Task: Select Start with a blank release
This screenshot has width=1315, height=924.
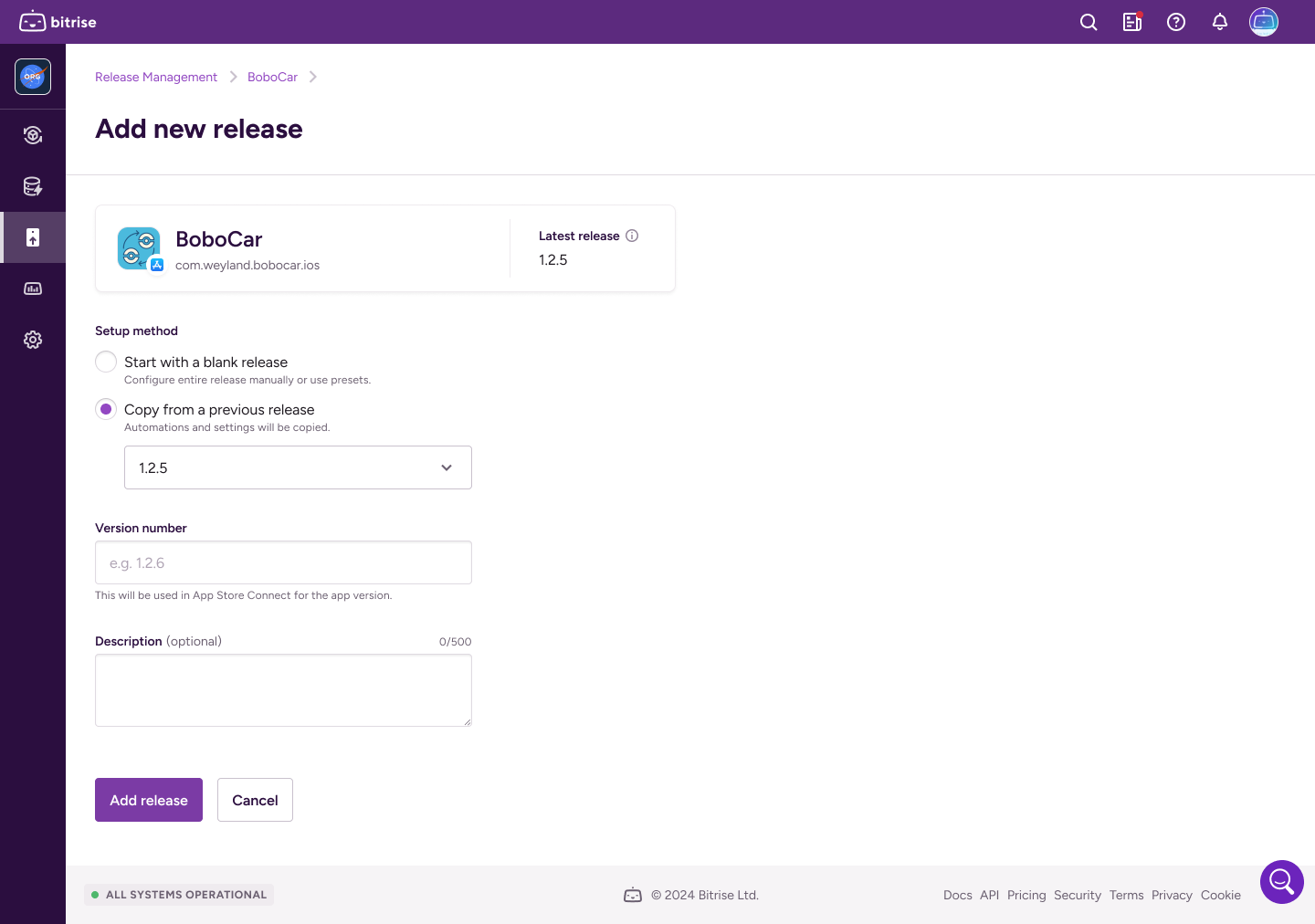Action: click(106, 362)
